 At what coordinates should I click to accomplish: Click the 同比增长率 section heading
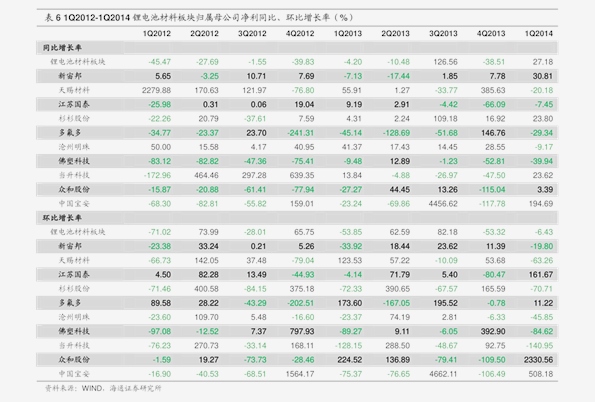(x=62, y=48)
